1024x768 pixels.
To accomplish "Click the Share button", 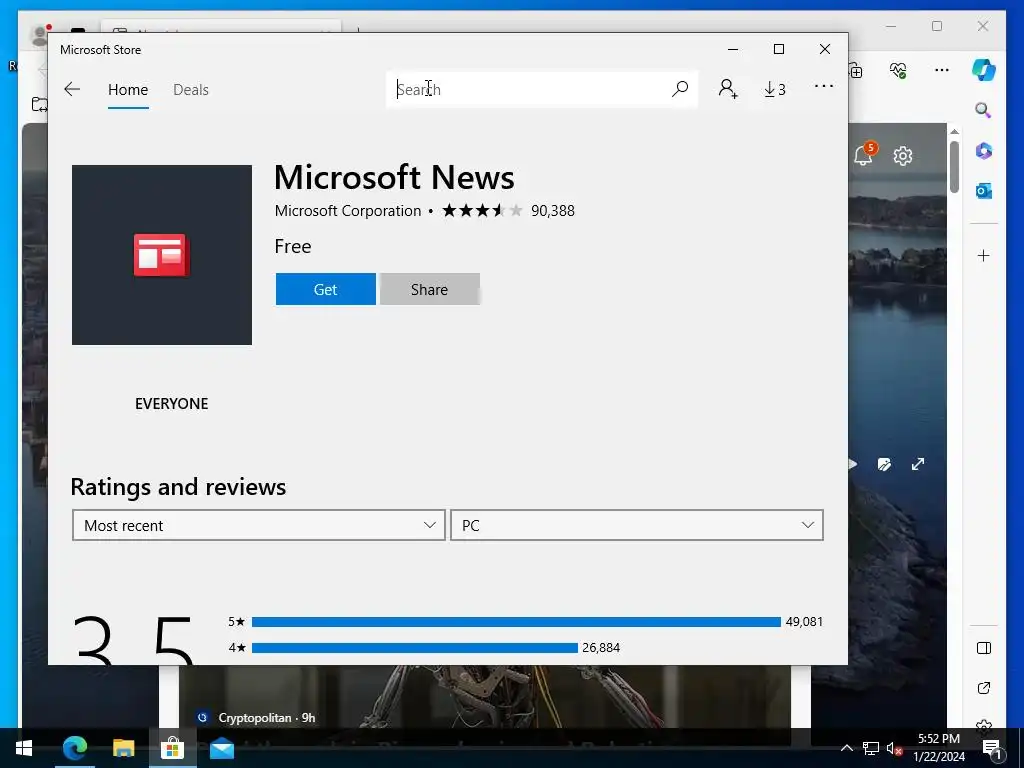I will pos(430,289).
